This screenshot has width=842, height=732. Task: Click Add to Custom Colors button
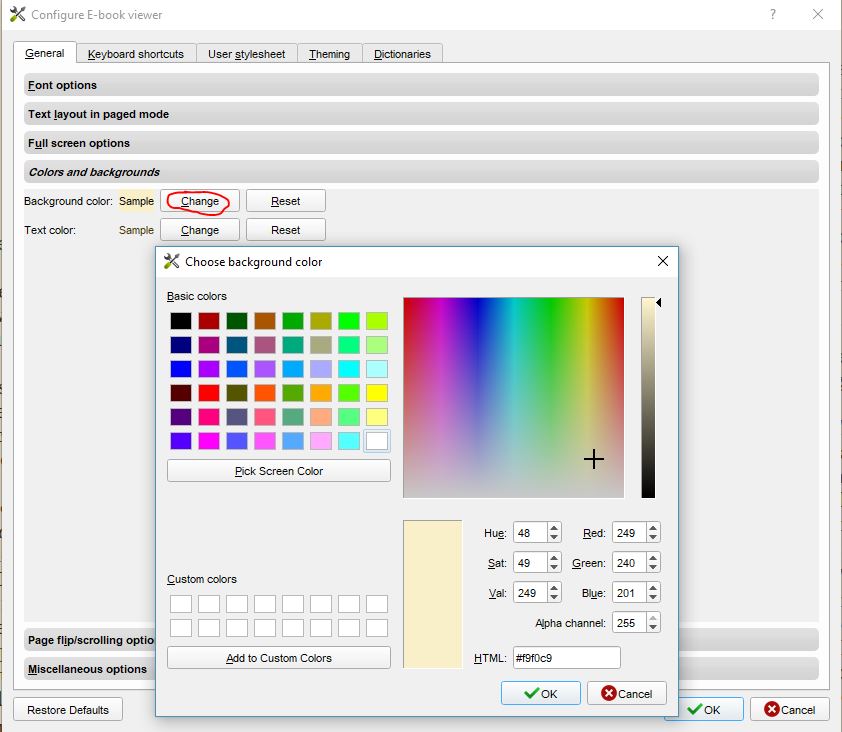(278, 658)
